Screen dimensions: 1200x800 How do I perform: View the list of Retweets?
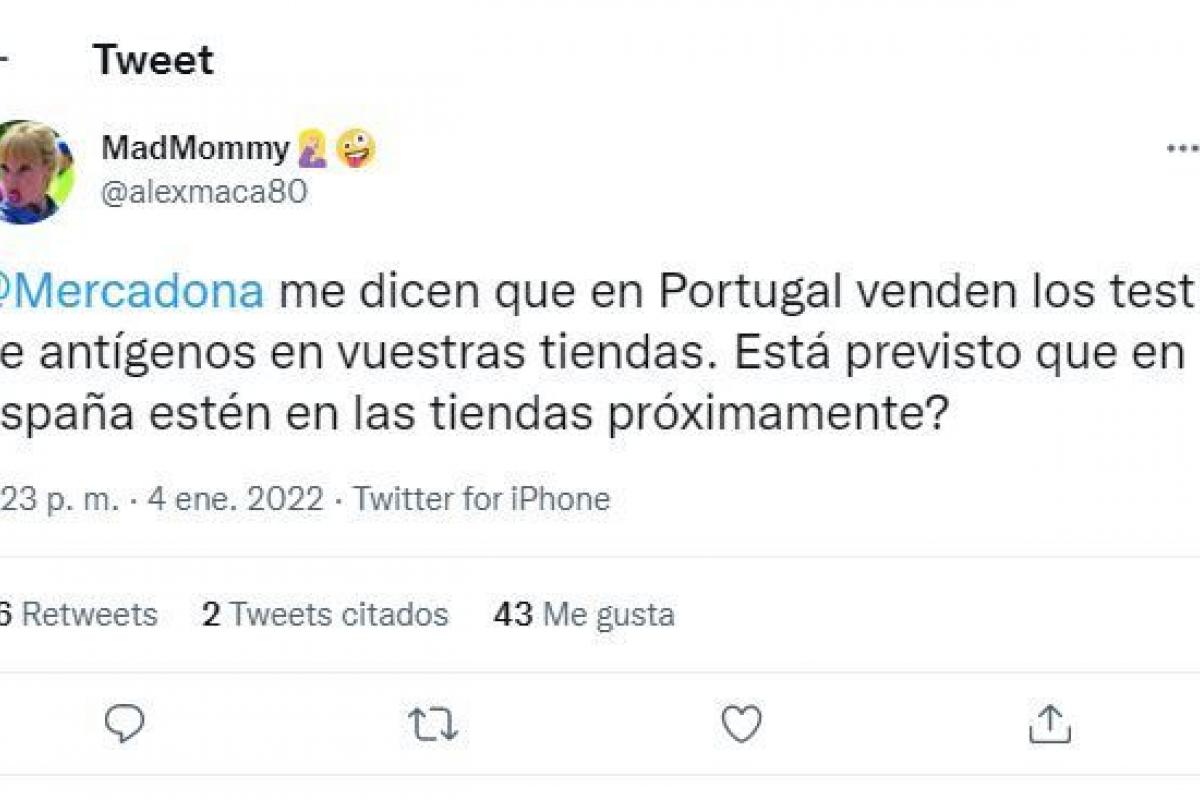click(x=80, y=614)
